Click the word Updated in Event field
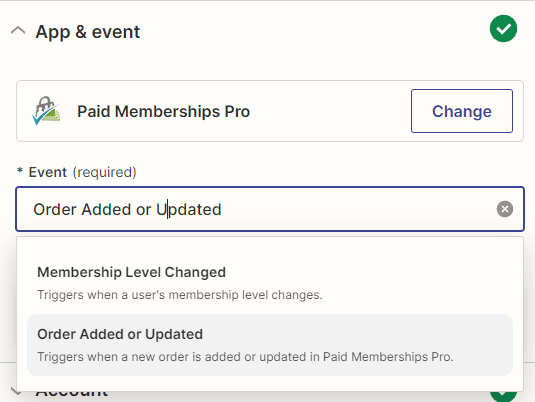 (x=189, y=209)
